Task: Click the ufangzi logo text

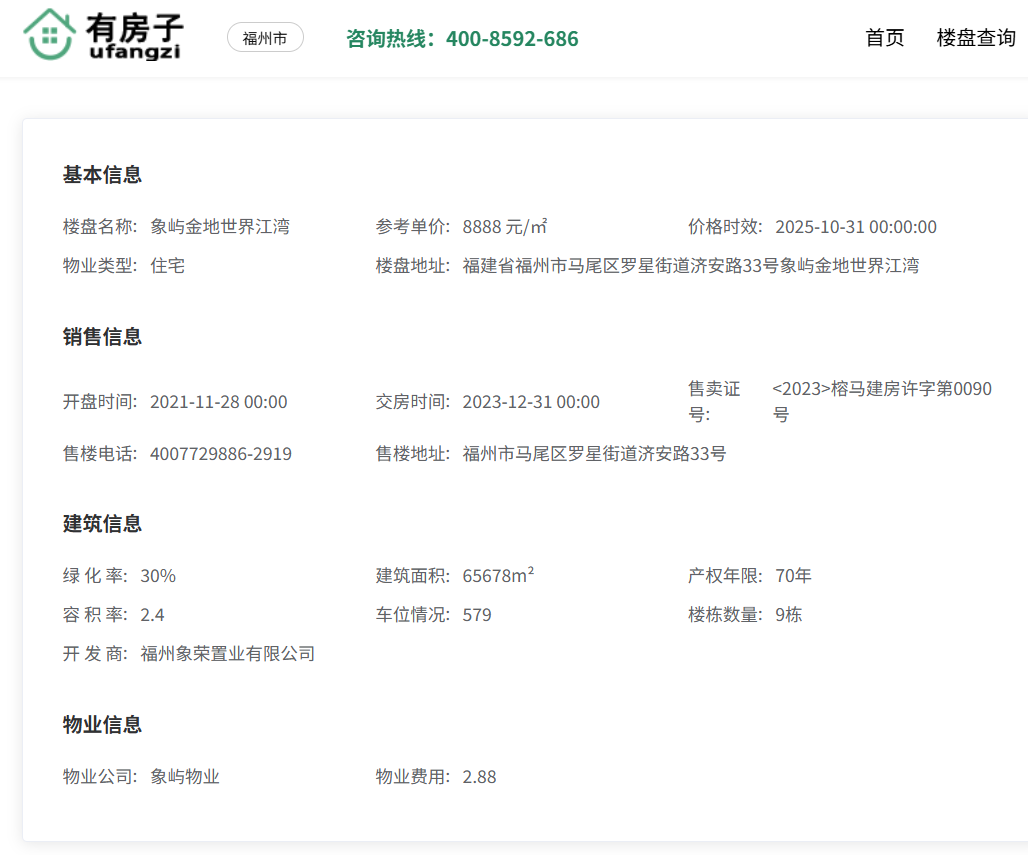Action: tap(135, 52)
